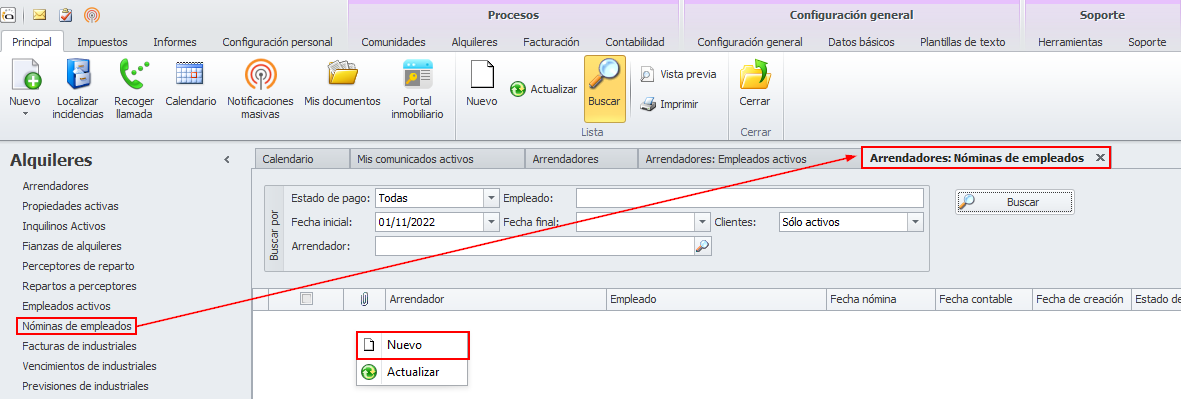Open Arrendadores in the sidebar

tap(56, 186)
